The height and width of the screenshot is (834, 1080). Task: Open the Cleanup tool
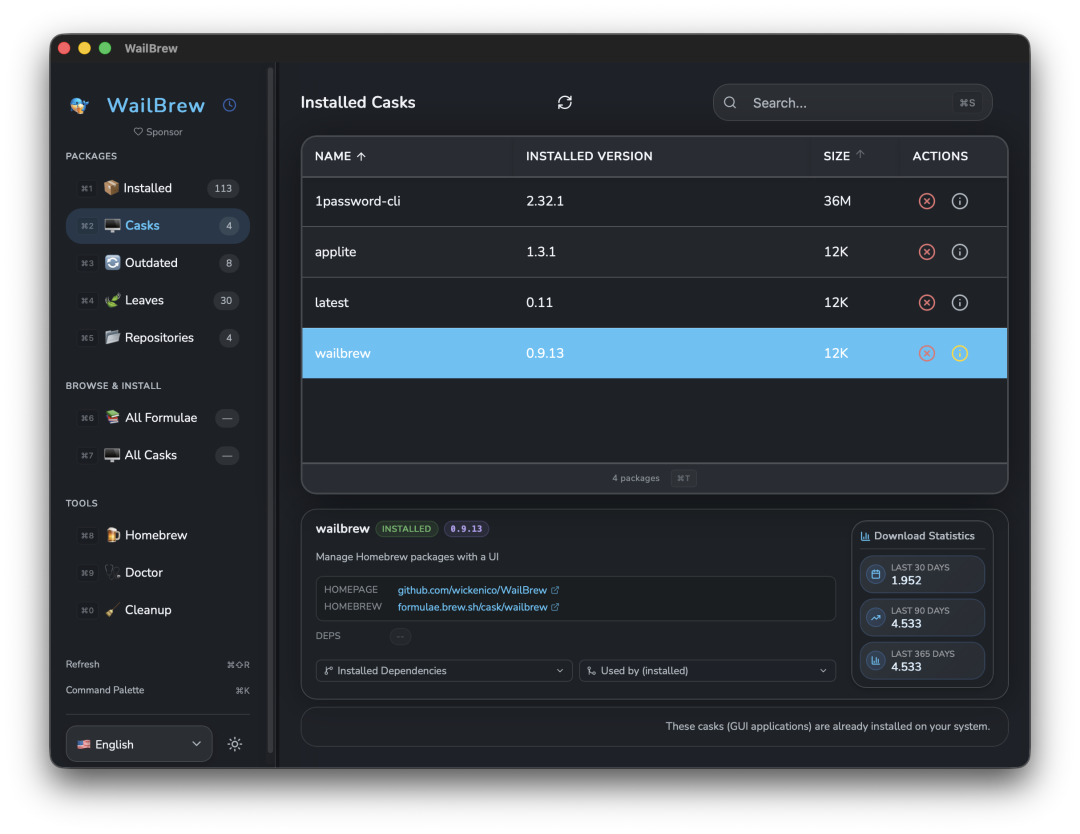pos(158,609)
